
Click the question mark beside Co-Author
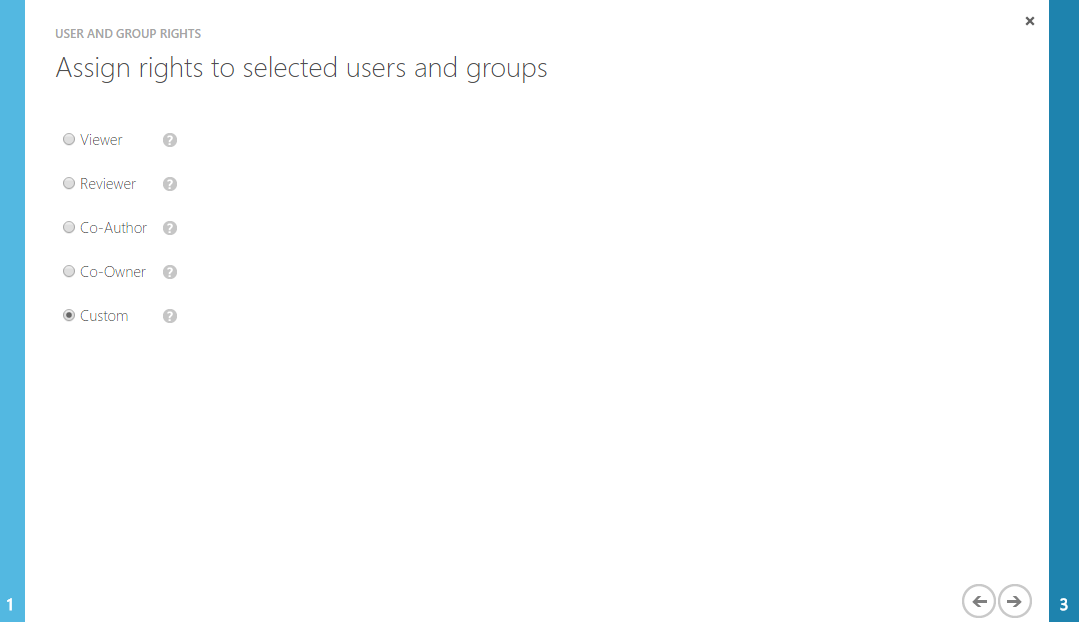point(170,228)
